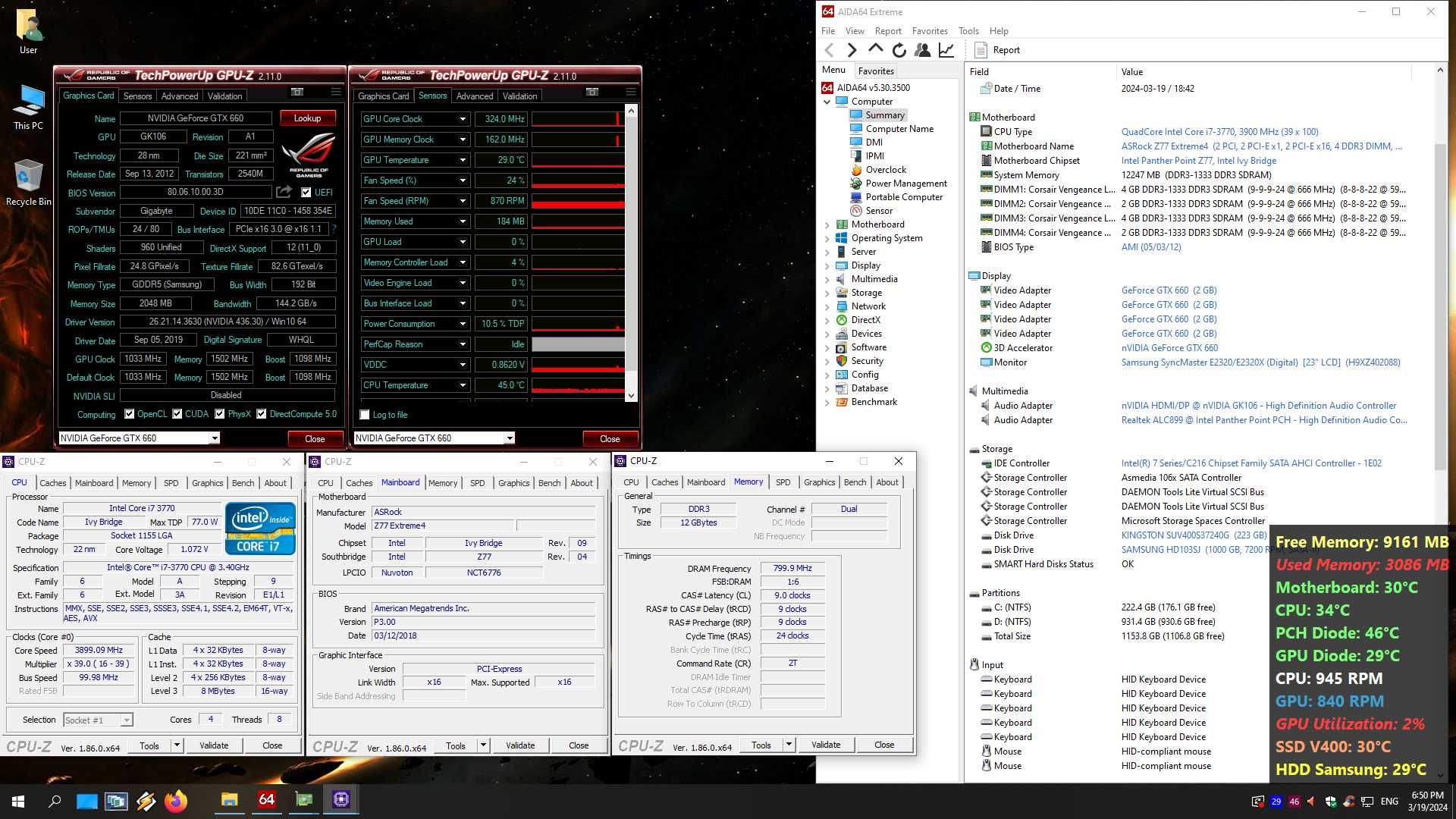Open the AIDA64 graph chart toolbar icon
Image resolution: width=1456 pixels, height=819 pixels.
pyautogui.click(x=946, y=50)
